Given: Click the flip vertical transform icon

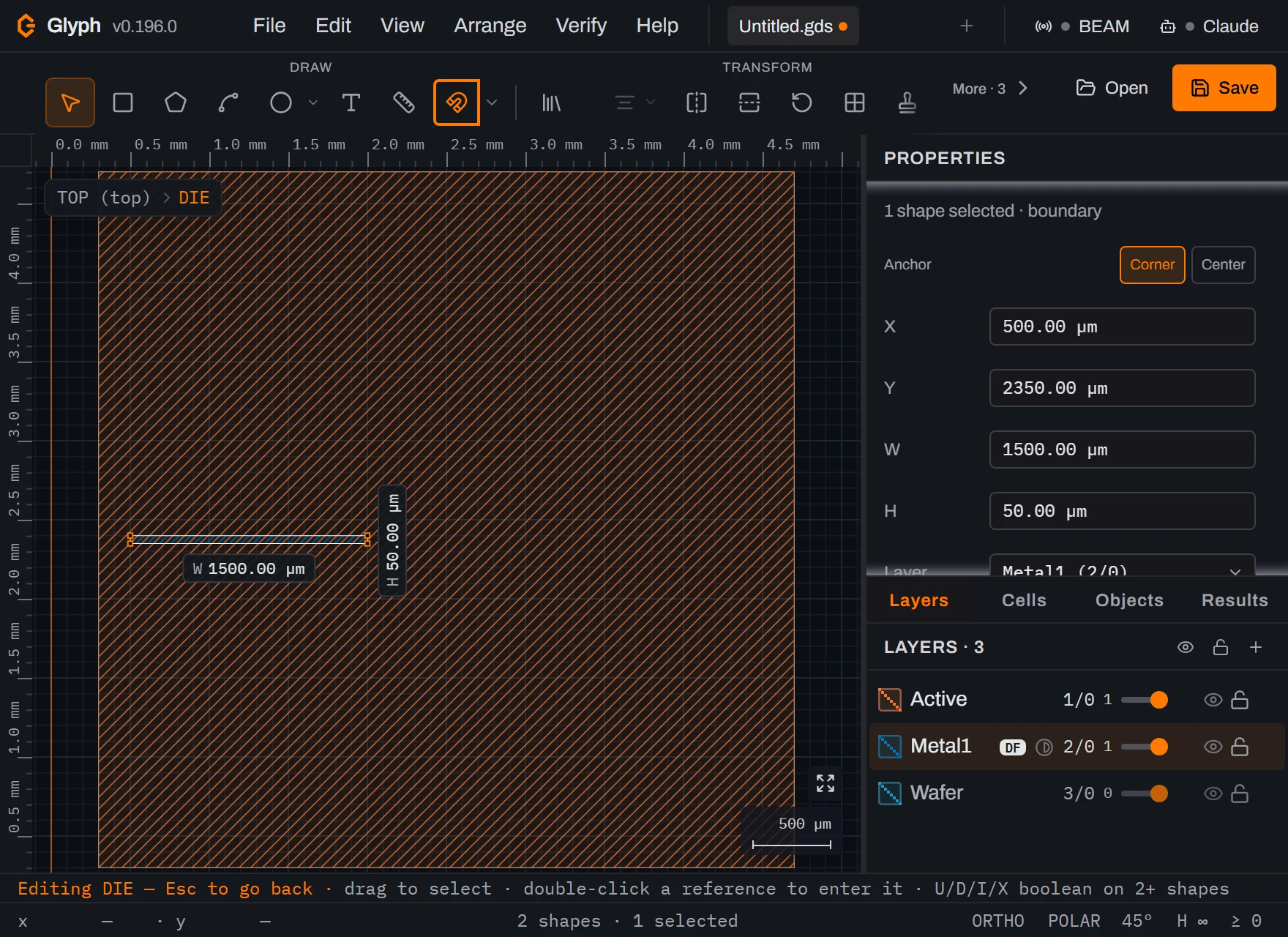Looking at the screenshot, I should click(x=749, y=102).
